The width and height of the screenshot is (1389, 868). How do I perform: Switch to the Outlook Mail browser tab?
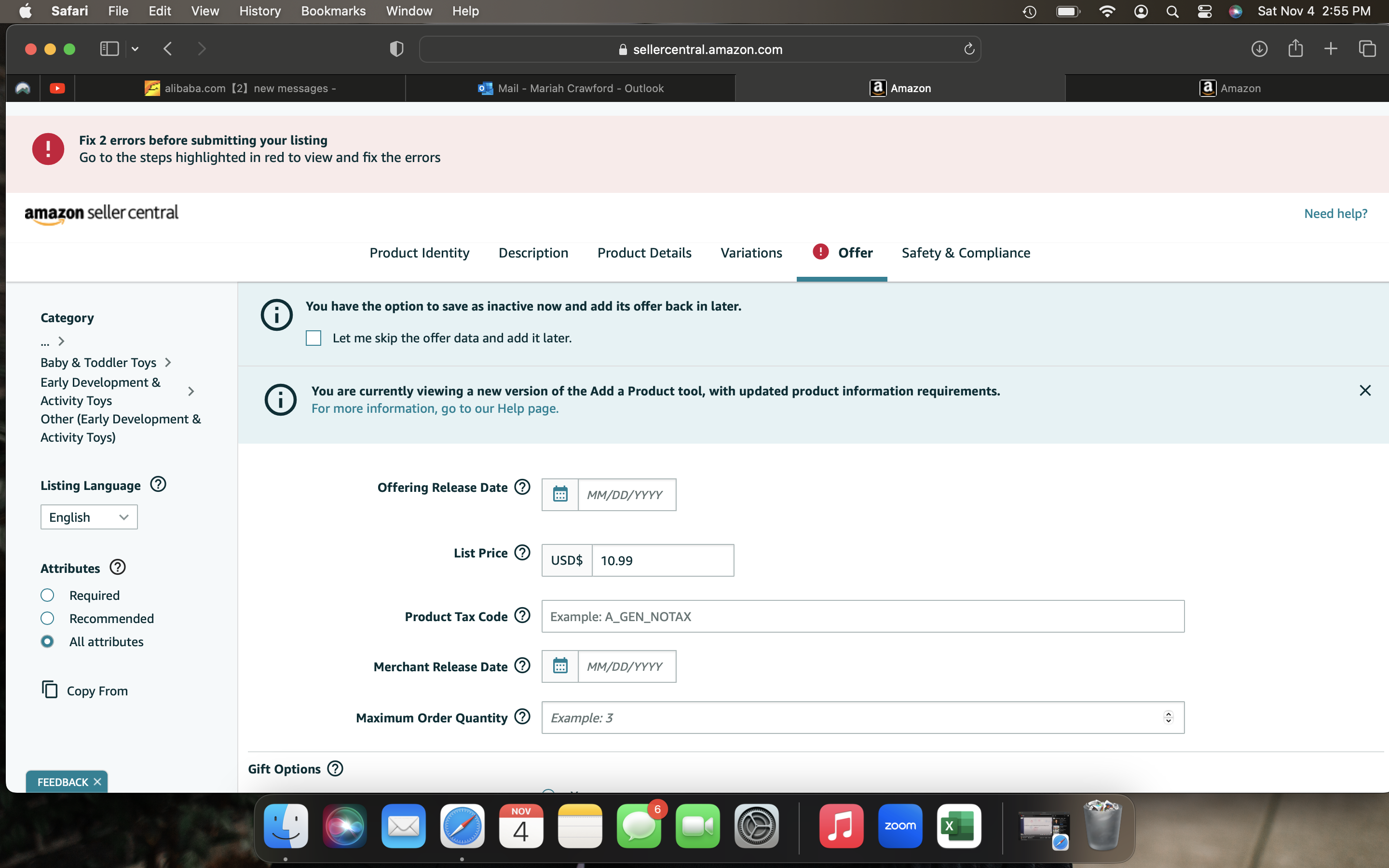pyautogui.click(x=571, y=88)
